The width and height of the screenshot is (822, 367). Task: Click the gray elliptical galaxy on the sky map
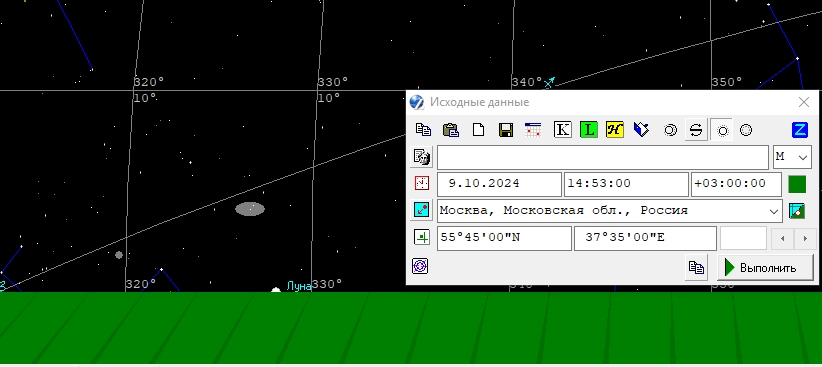(250, 209)
